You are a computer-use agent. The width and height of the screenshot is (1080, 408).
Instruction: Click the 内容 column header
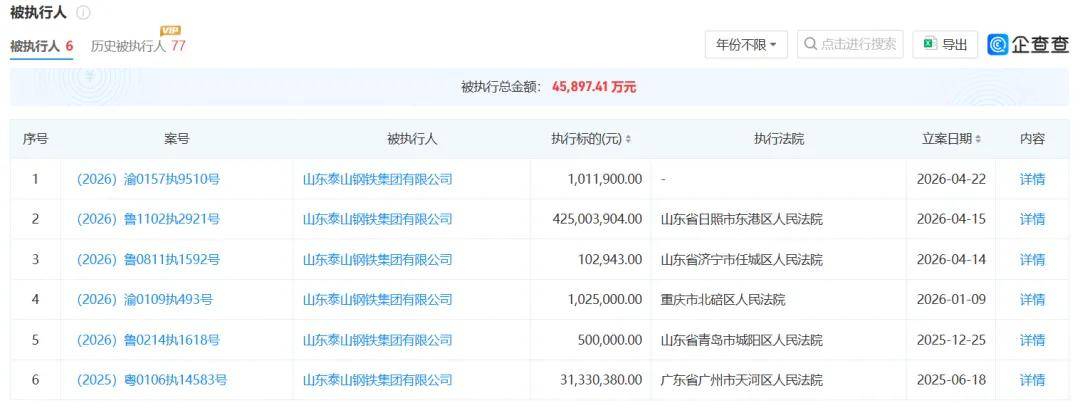click(1032, 139)
